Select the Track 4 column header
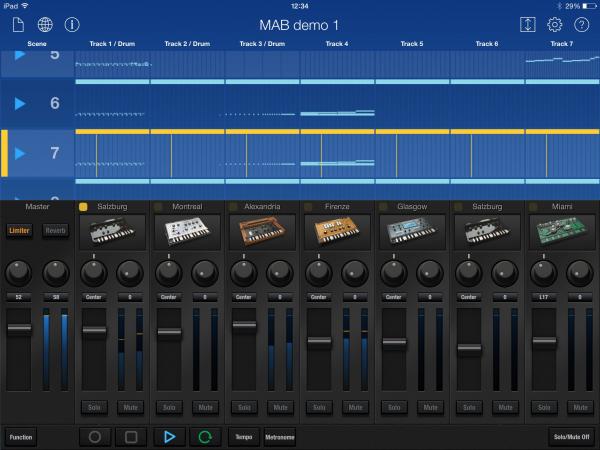 click(x=337, y=44)
